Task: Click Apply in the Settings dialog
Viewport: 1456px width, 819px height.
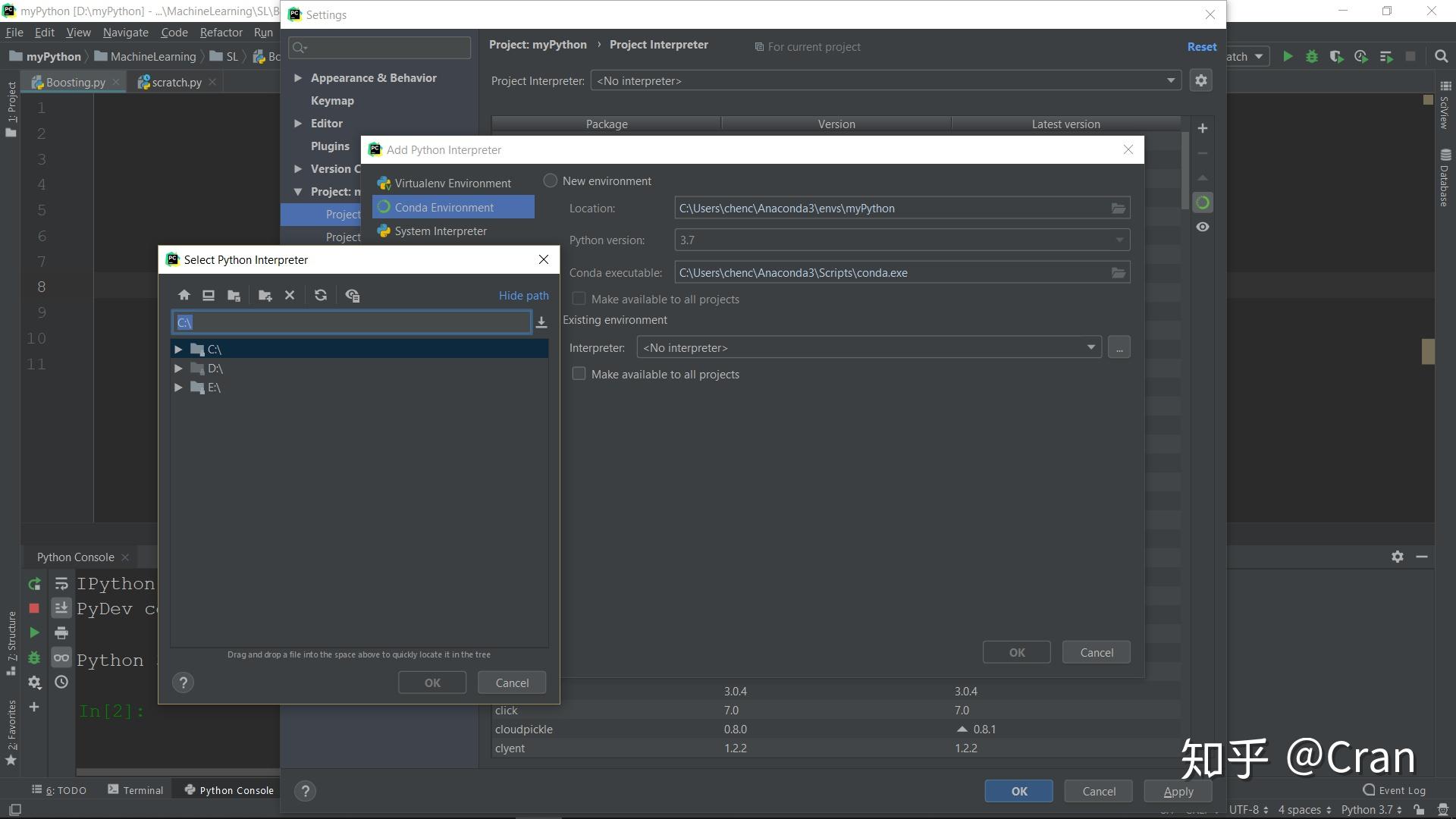Action: 1177,791
